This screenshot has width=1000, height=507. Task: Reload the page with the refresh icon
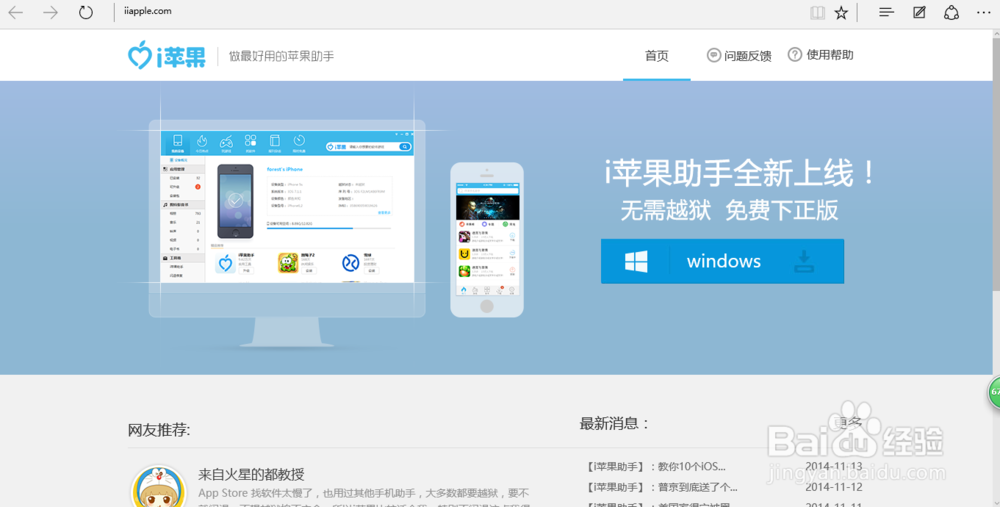85,12
